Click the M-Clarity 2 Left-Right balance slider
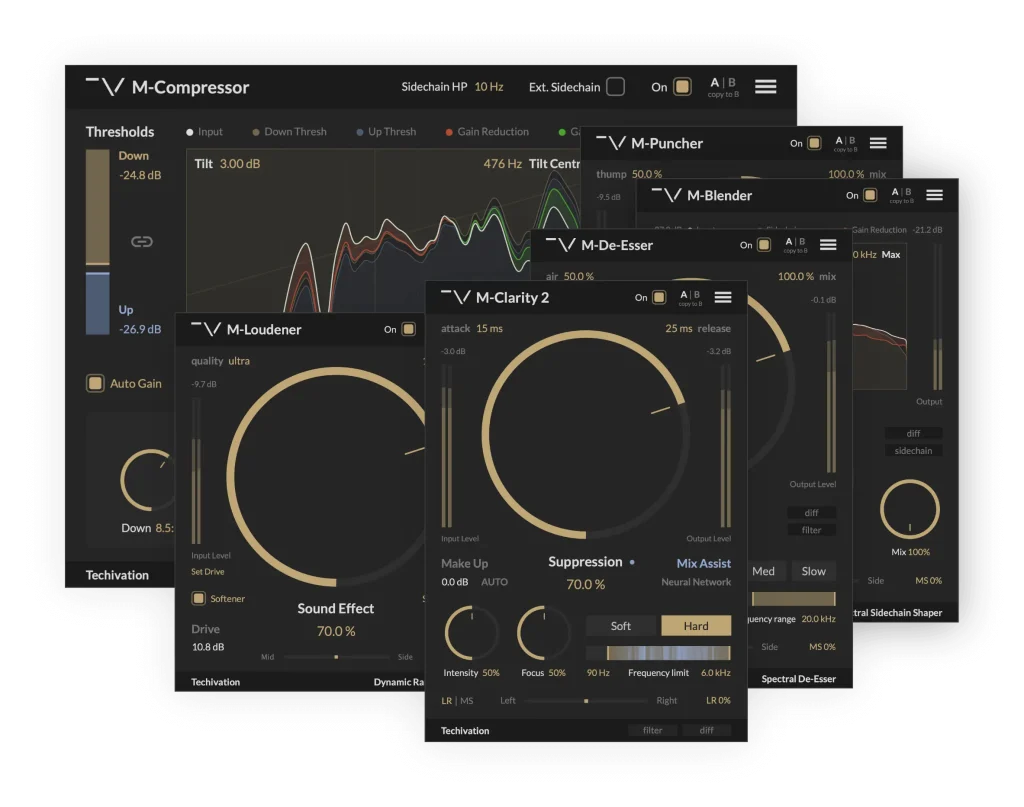1024x807 pixels. (x=586, y=701)
